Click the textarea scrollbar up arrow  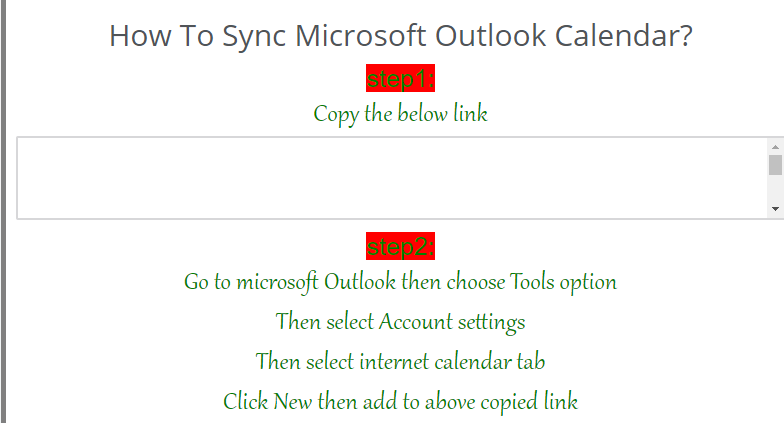tap(775, 147)
